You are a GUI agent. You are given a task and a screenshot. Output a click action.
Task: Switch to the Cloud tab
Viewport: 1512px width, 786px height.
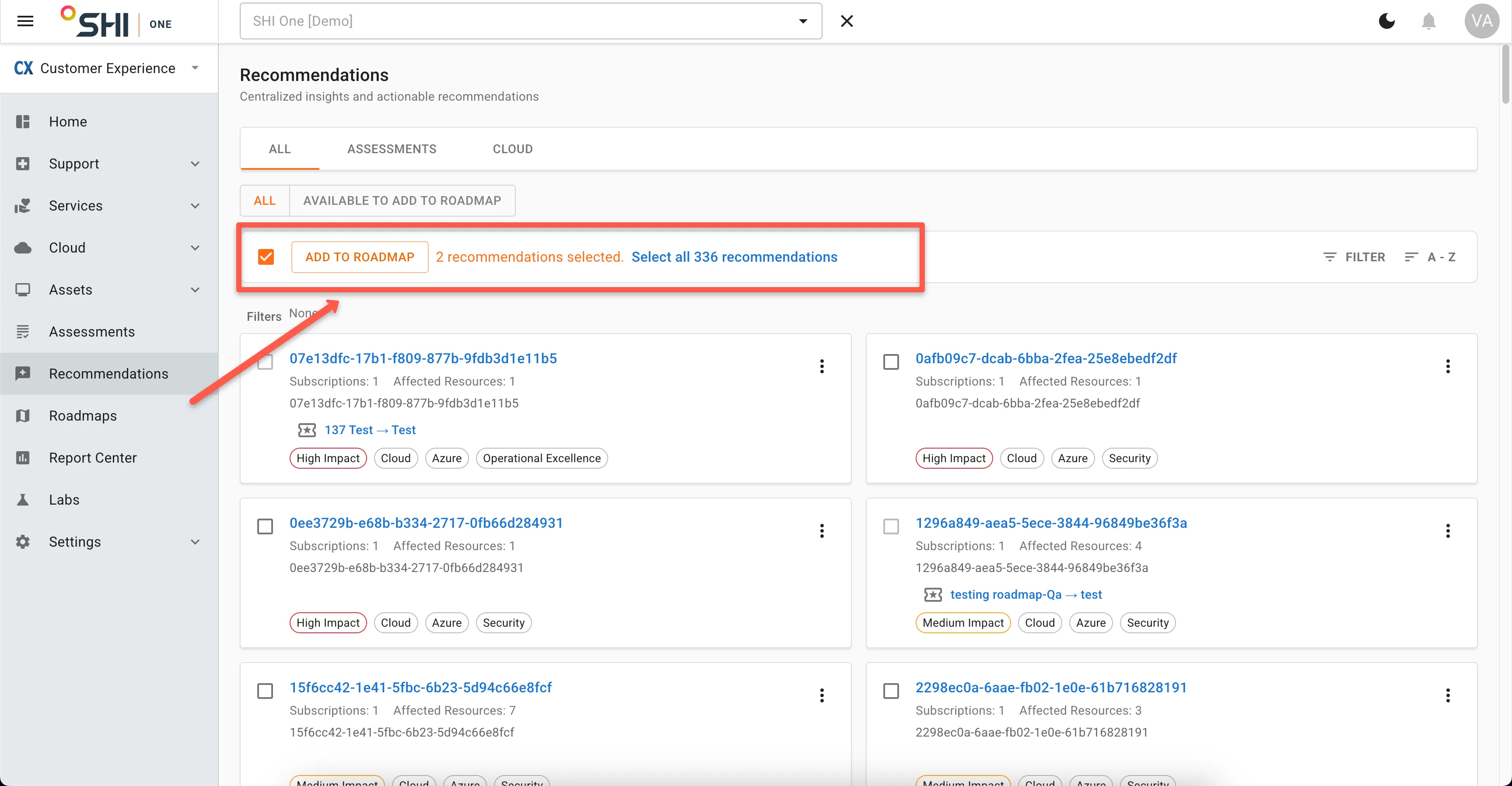[x=512, y=149]
